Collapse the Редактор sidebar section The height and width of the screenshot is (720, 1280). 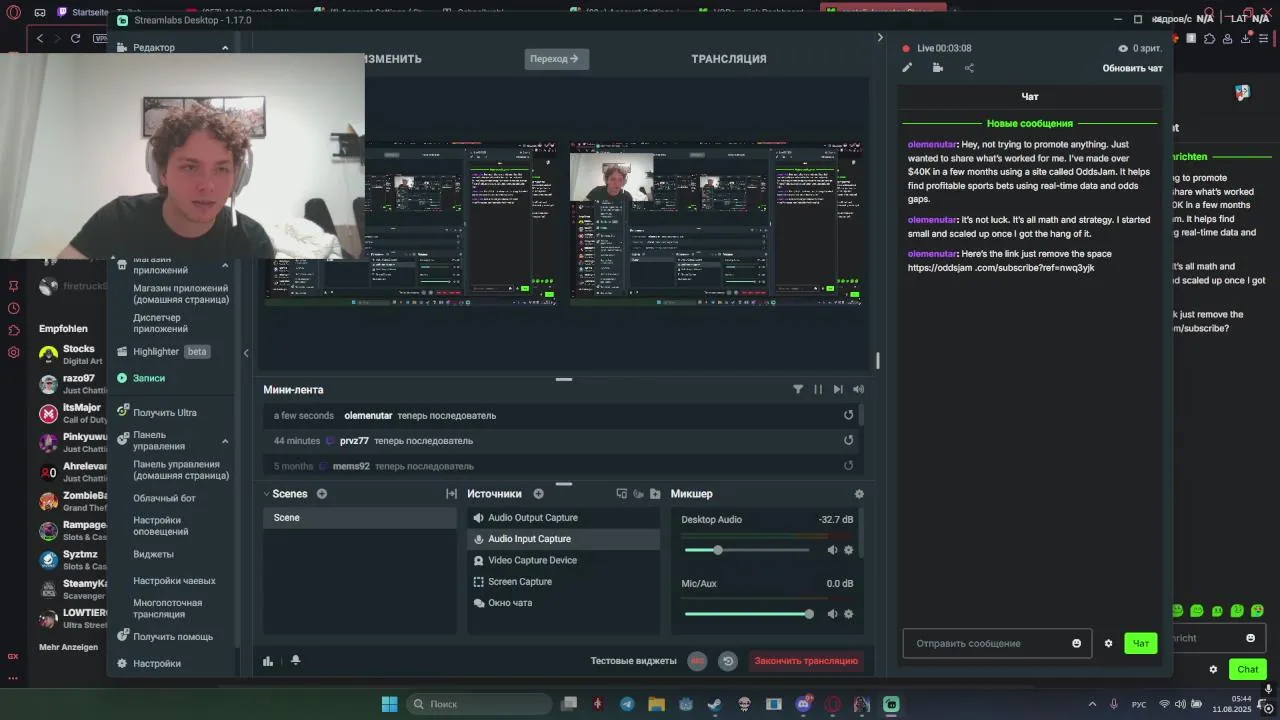coord(225,48)
